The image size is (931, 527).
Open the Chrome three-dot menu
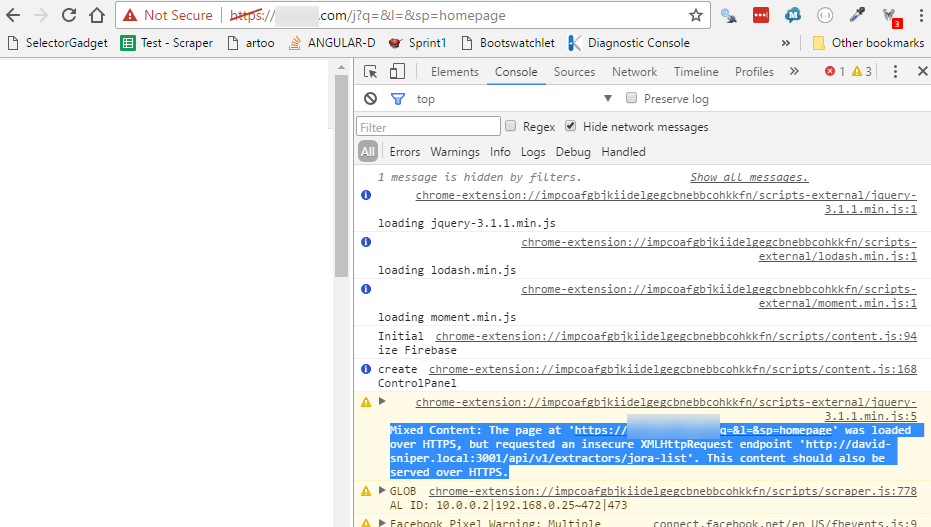[921, 15]
